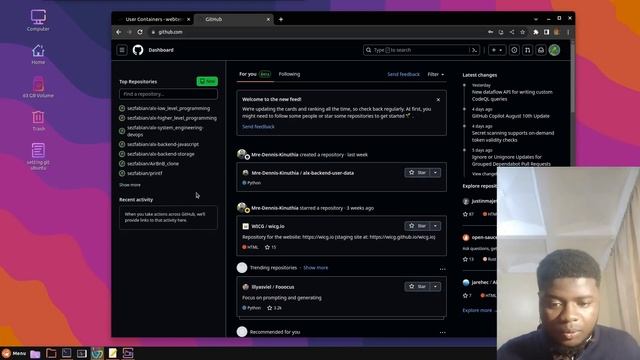This screenshot has width=640, height=360.
Task: Bookmark this page with the star icon
Action: (522, 32)
